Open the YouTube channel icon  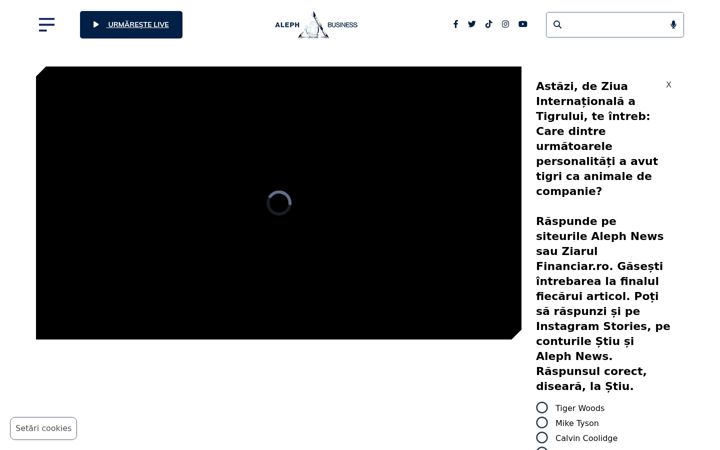click(x=523, y=24)
